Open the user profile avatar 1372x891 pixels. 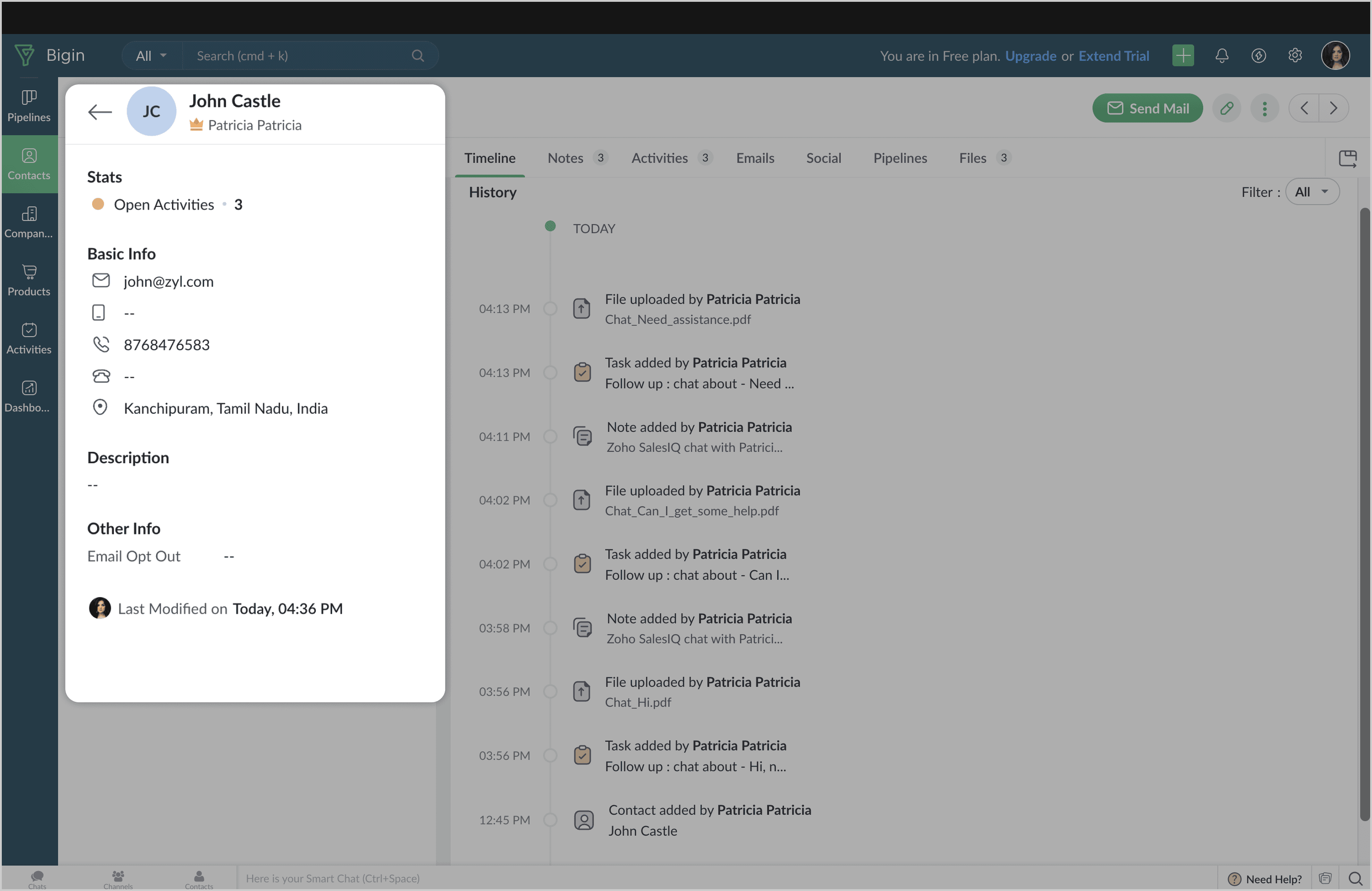click(x=1336, y=55)
